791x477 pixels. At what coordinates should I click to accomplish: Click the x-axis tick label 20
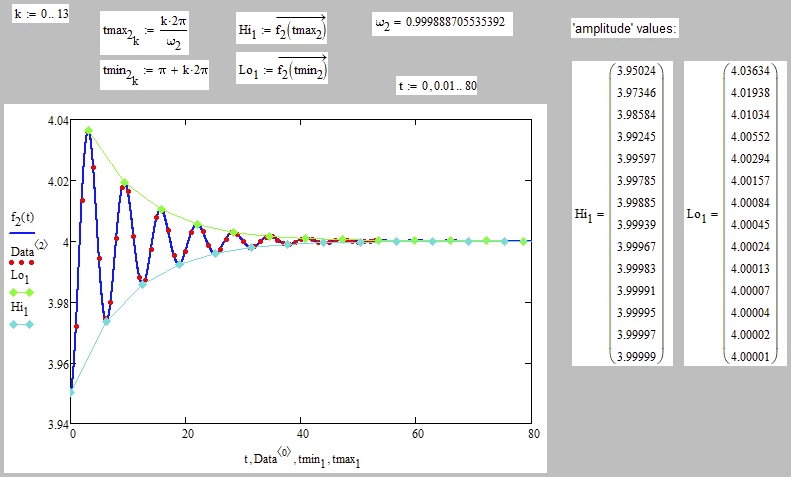click(188, 434)
